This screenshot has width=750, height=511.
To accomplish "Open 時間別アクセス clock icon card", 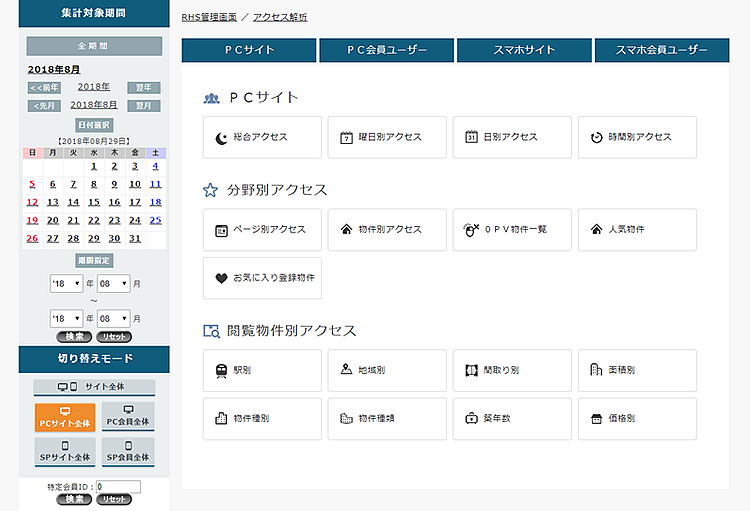I will point(637,137).
